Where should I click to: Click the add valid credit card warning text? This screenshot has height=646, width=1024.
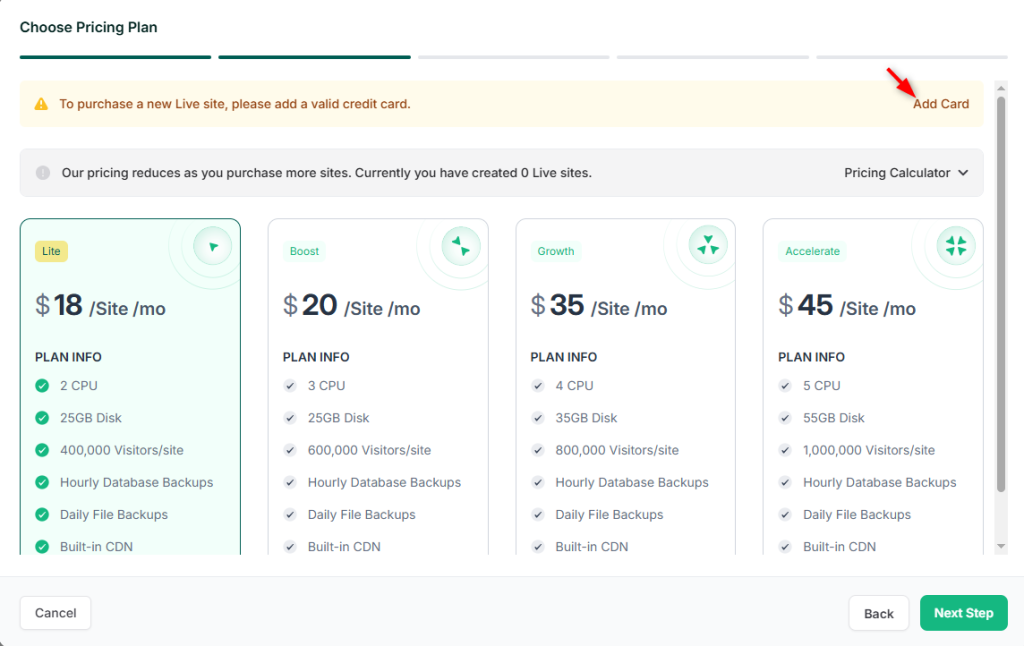pos(235,104)
